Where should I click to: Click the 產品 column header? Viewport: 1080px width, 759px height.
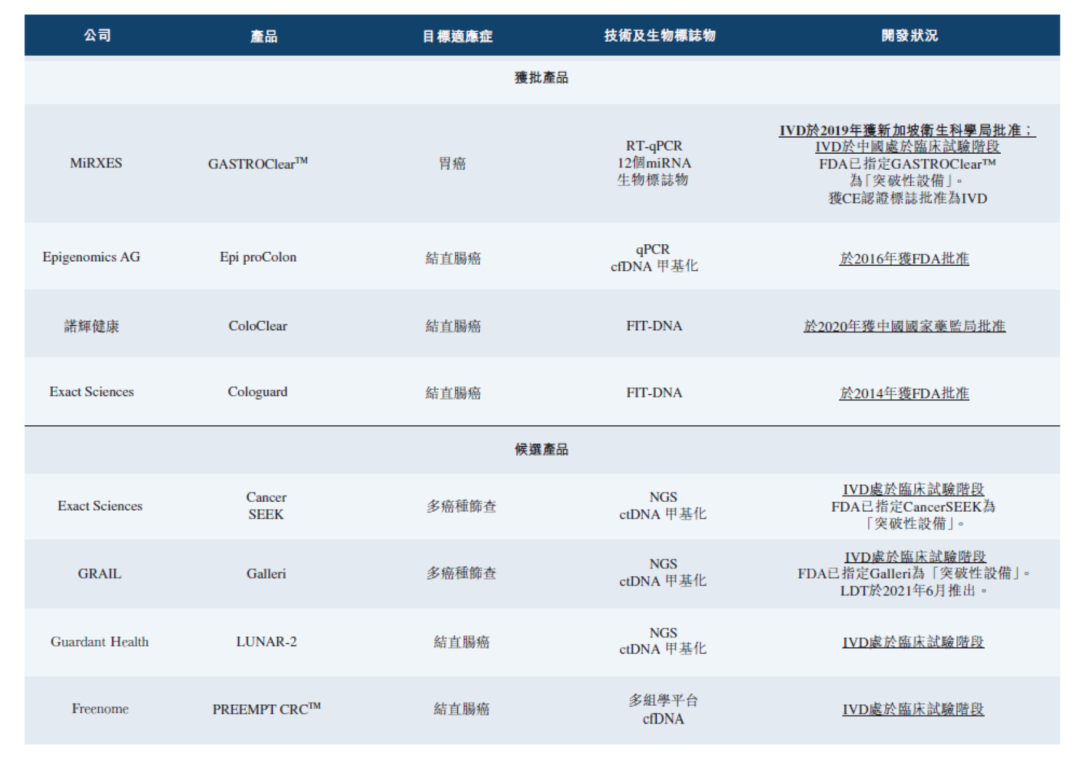pyautogui.click(x=264, y=36)
